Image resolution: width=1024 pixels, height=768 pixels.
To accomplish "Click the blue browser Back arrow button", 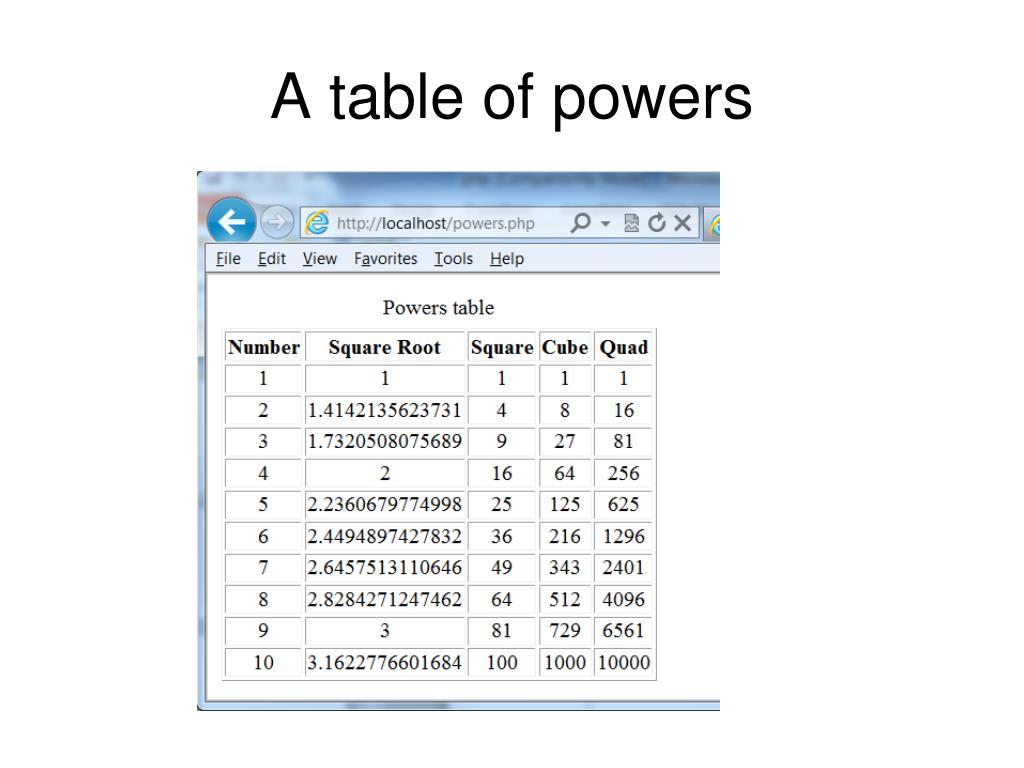I will pos(231,222).
